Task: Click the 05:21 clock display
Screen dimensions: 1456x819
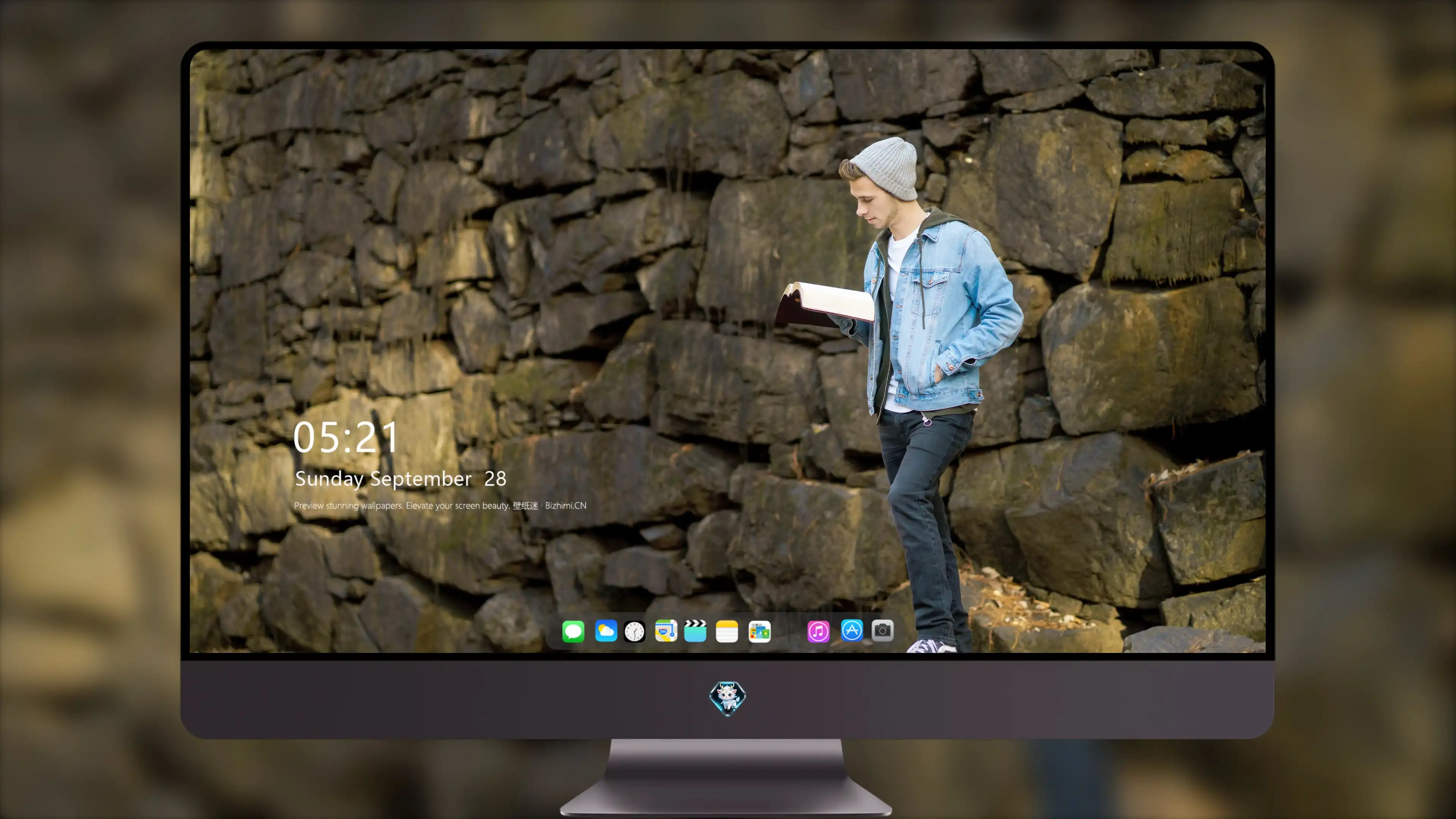Action: [x=346, y=438]
